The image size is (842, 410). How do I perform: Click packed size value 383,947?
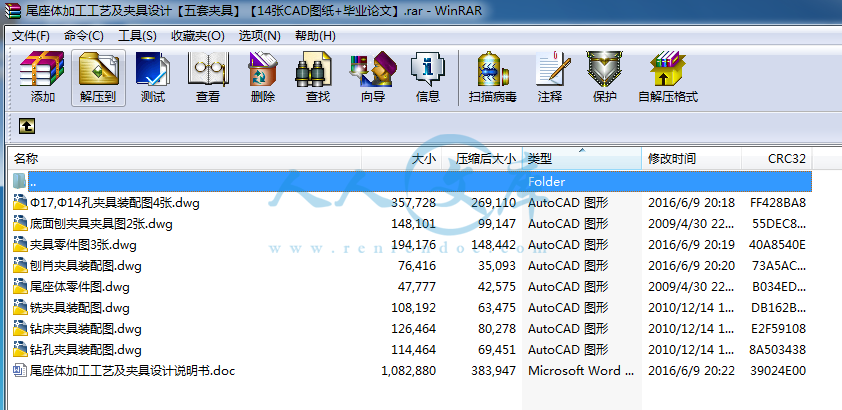493,371
